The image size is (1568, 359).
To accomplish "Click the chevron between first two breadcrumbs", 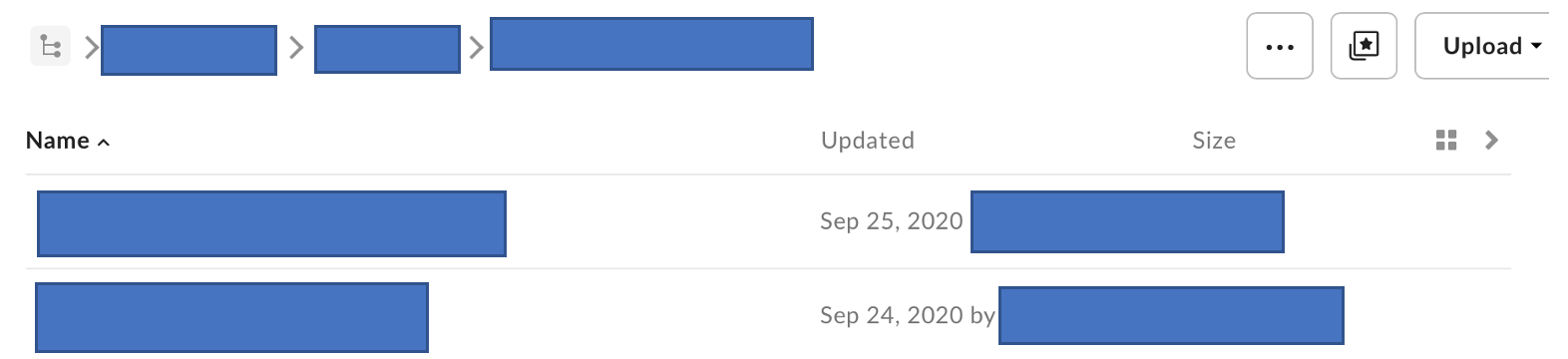I will 295,47.
